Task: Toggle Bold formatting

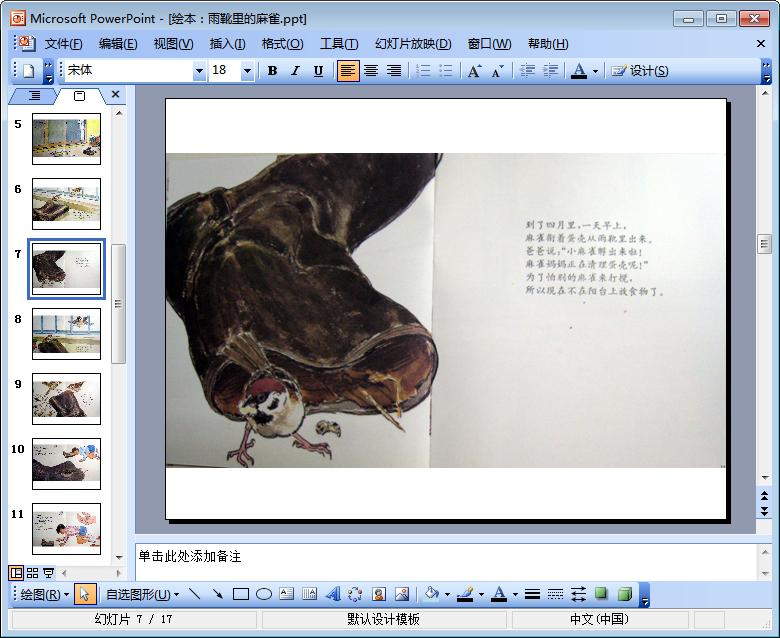Action: [x=272, y=71]
